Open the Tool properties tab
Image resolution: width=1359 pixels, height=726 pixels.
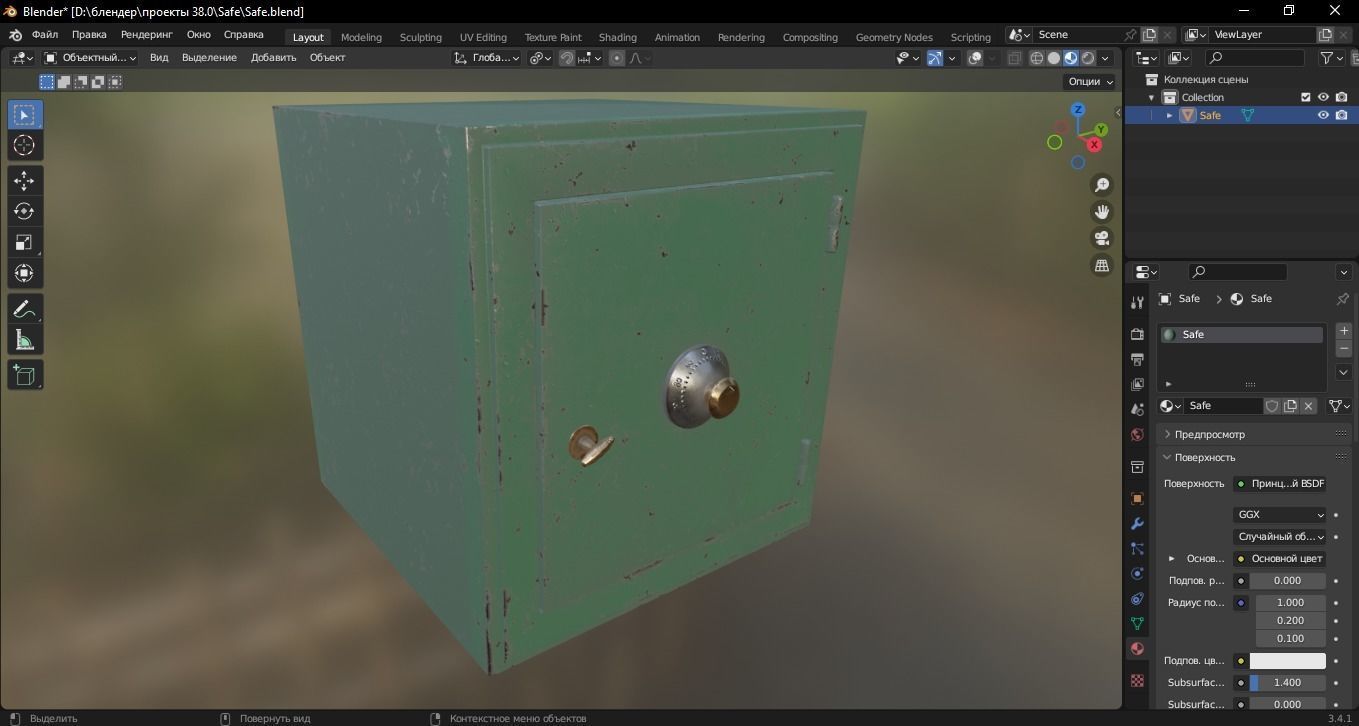pyautogui.click(x=1137, y=302)
